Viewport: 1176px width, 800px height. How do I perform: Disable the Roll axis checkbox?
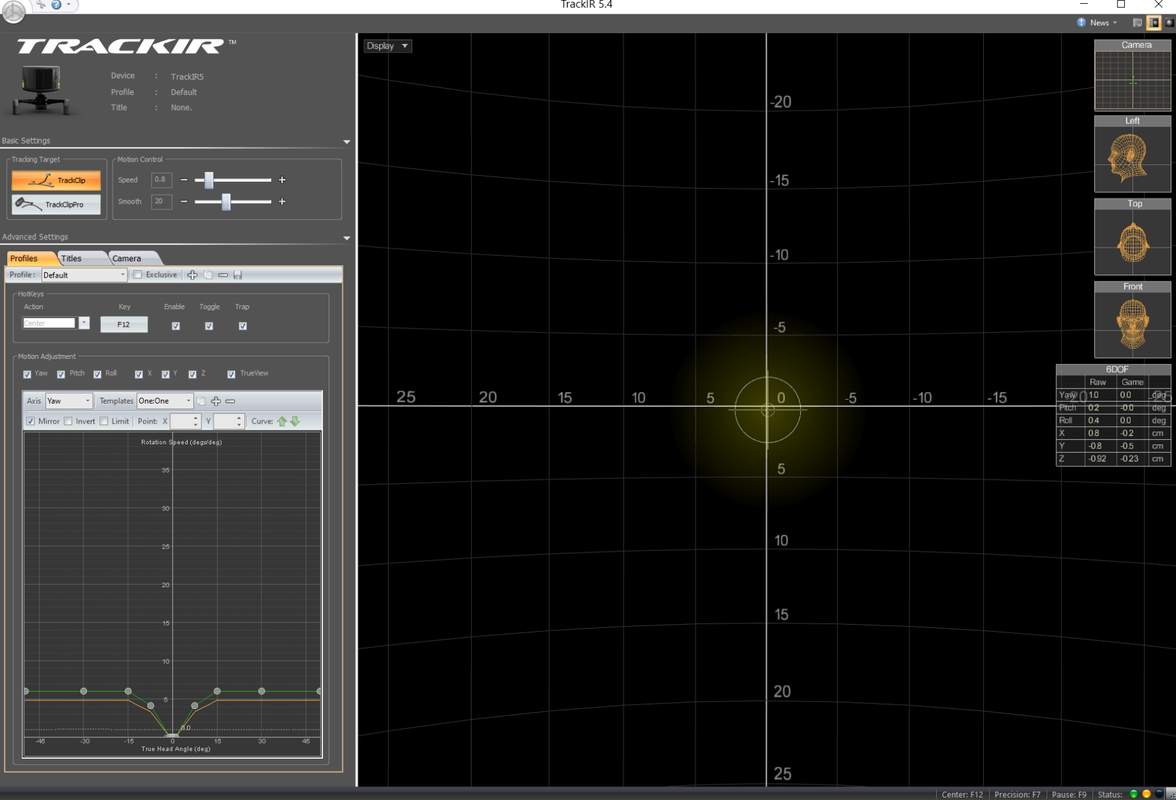(x=97, y=374)
